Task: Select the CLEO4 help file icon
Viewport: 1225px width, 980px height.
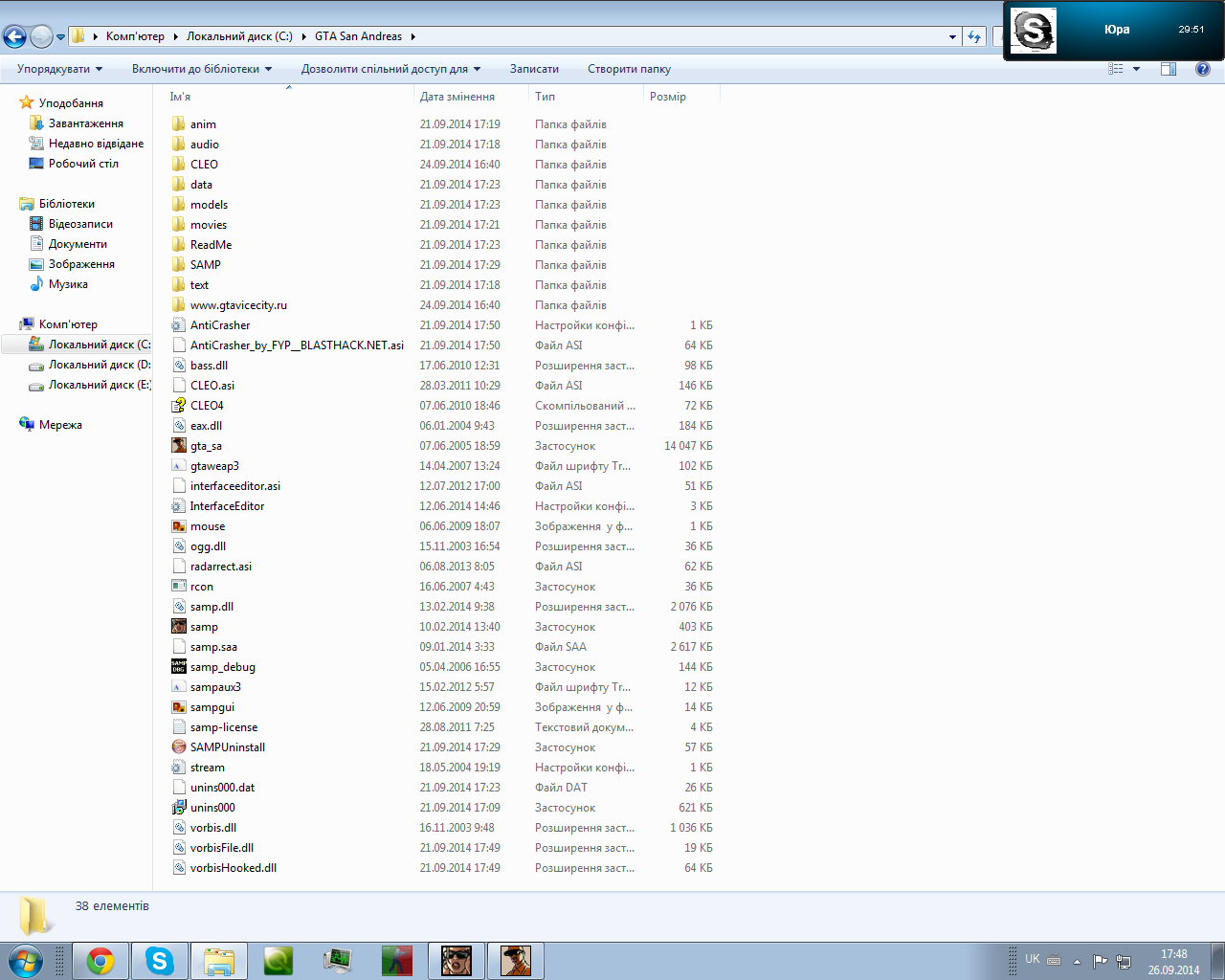Action: pos(179,406)
